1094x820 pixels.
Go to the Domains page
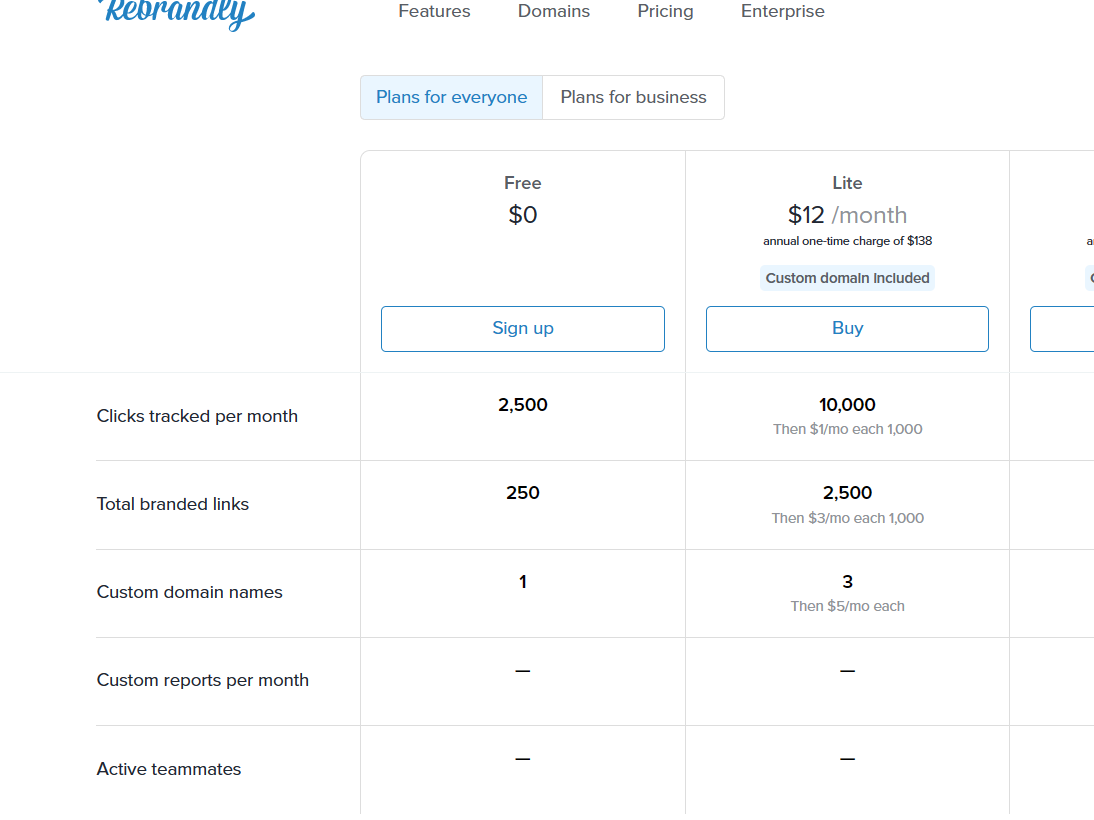click(554, 12)
